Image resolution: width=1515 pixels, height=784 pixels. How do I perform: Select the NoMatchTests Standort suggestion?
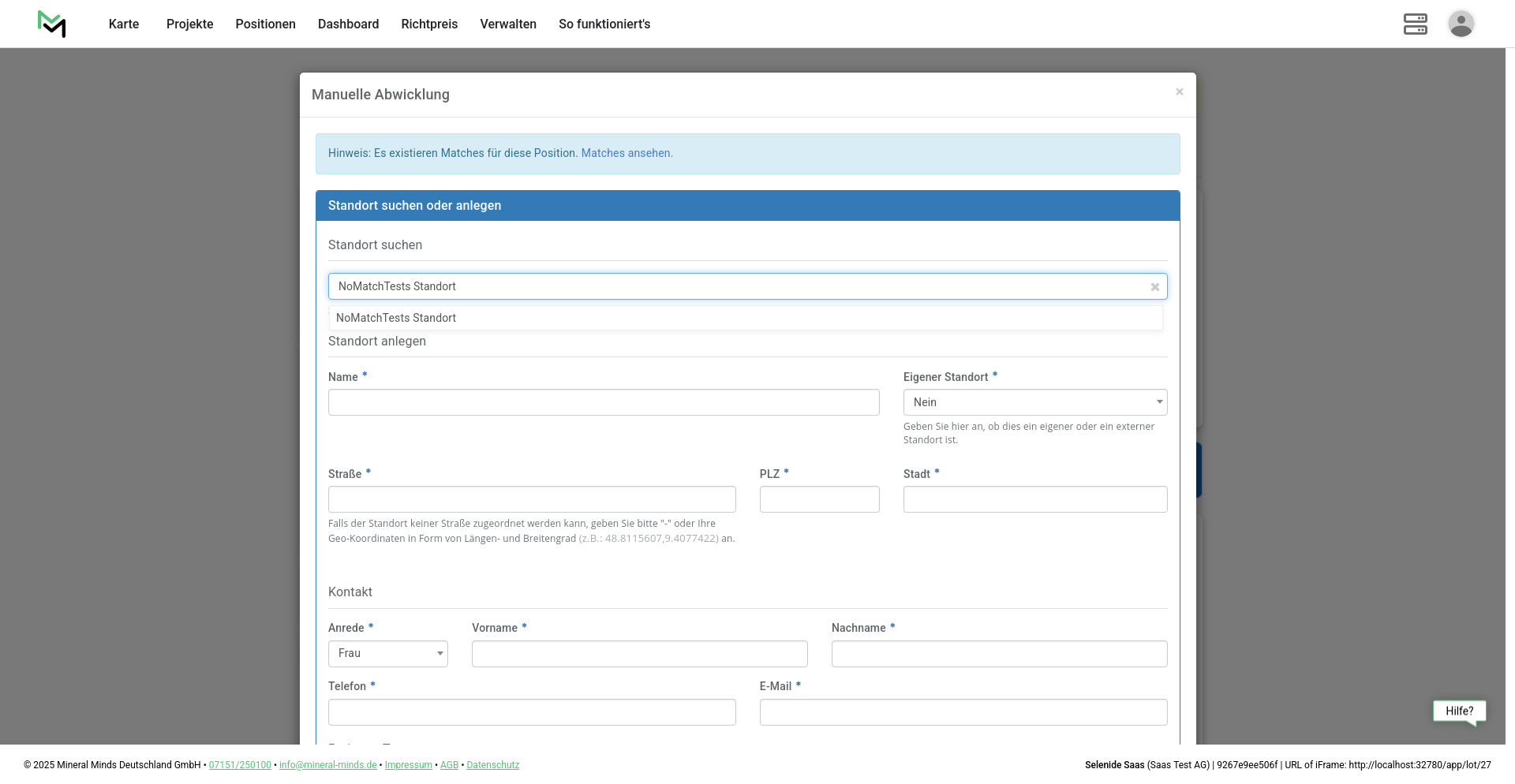(396, 318)
